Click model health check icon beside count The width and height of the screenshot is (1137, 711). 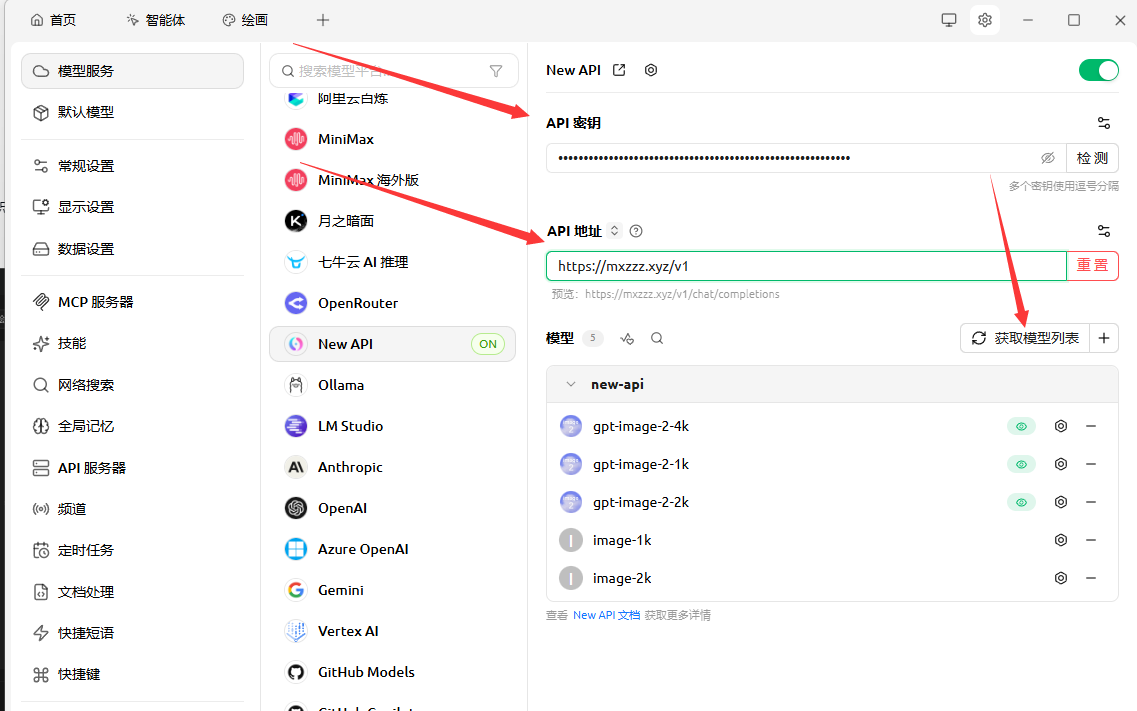[627, 338]
